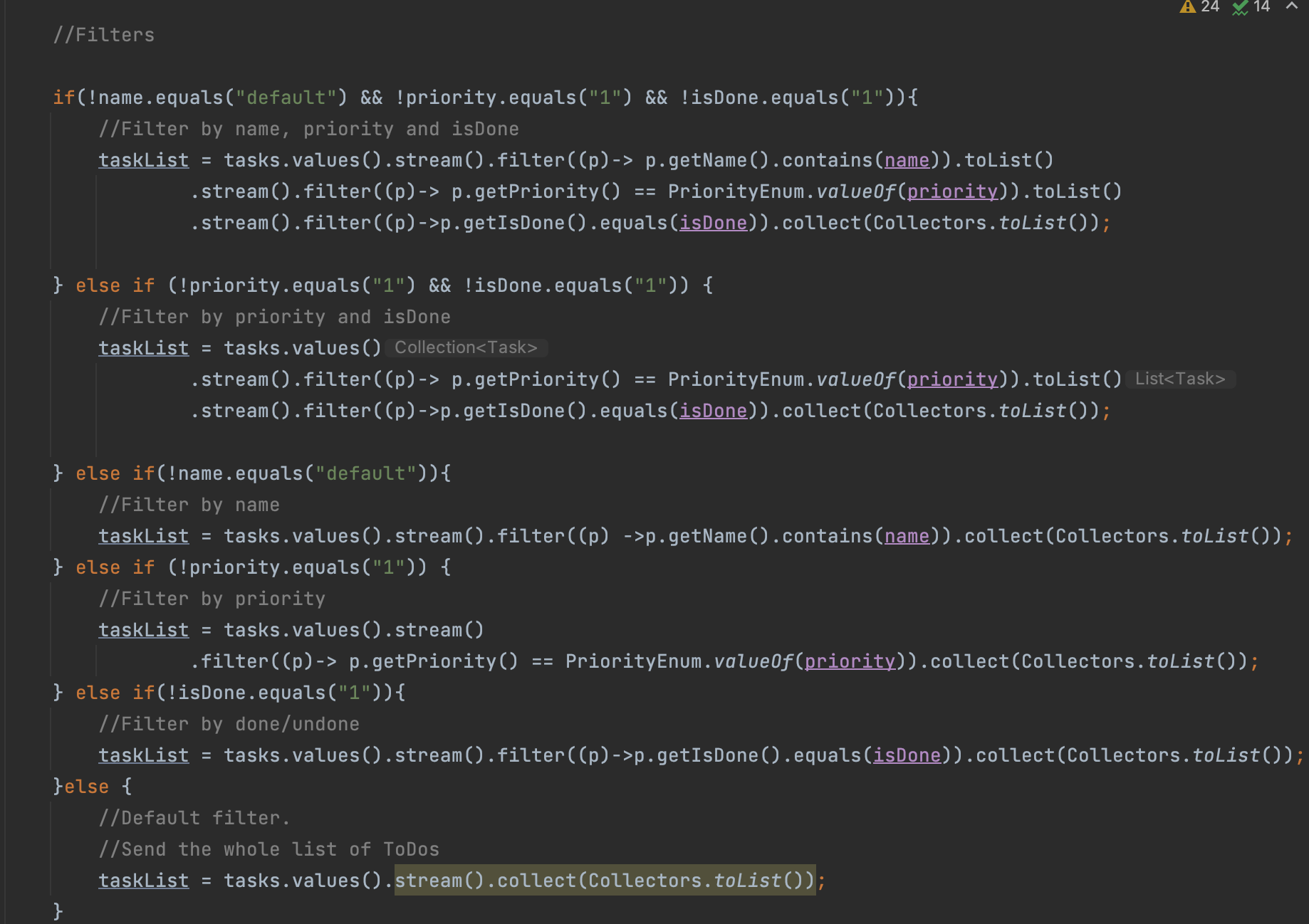This screenshot has height=924, width=1309.
Task: Click the highlighted stream().collect(Collectors.toList()) code
Action: tap(605, 881)
